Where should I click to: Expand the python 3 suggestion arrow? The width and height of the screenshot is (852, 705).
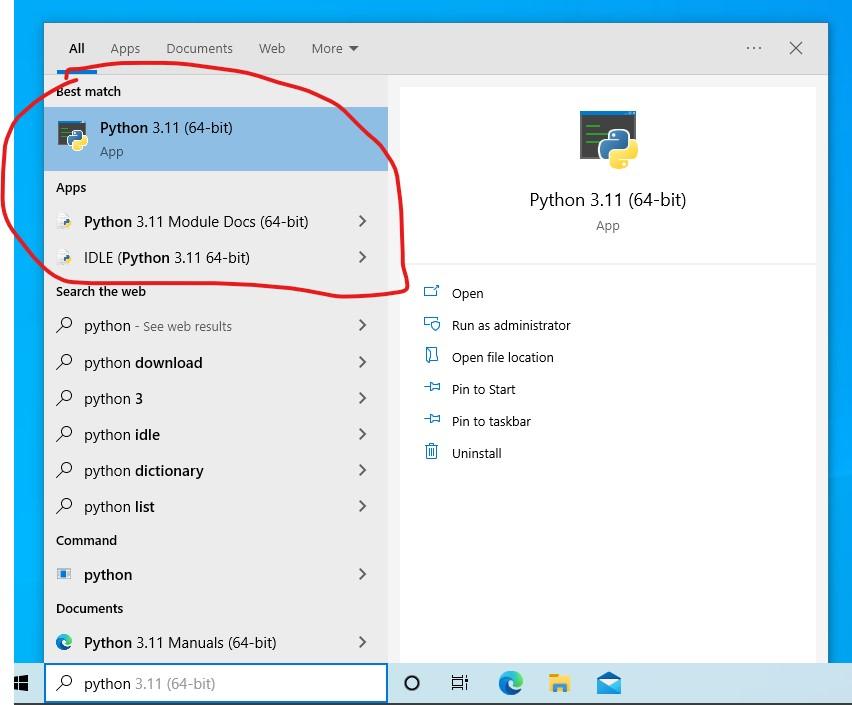362,398
